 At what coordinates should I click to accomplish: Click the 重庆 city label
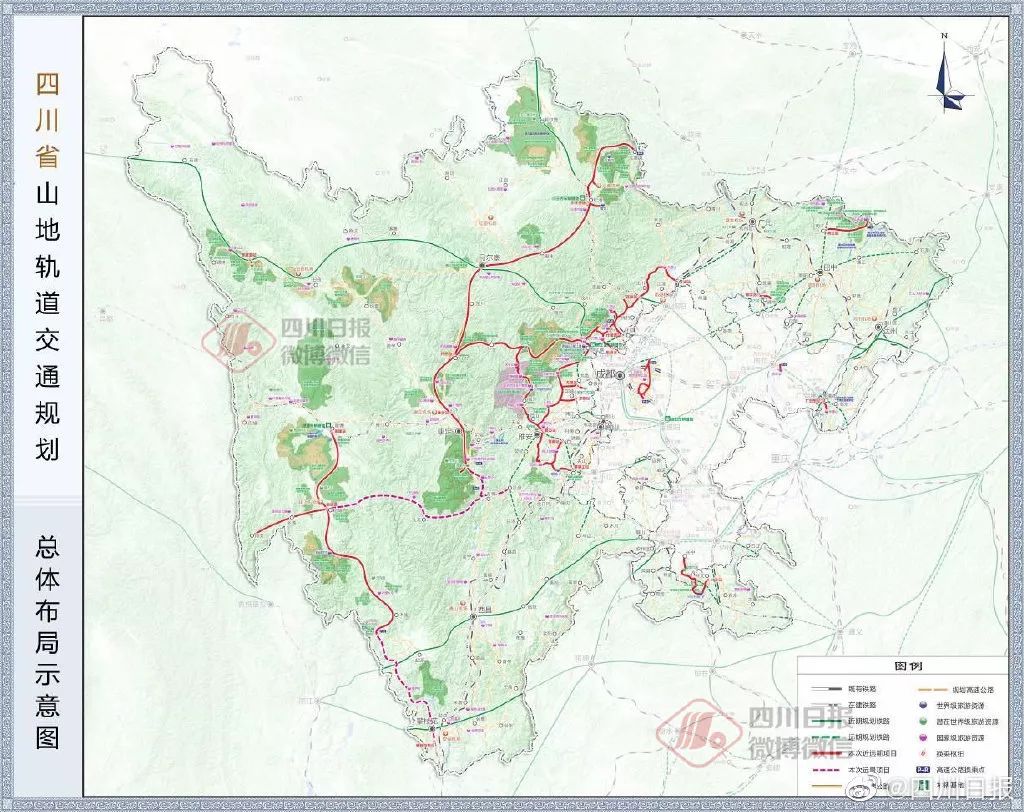(780, 458)
